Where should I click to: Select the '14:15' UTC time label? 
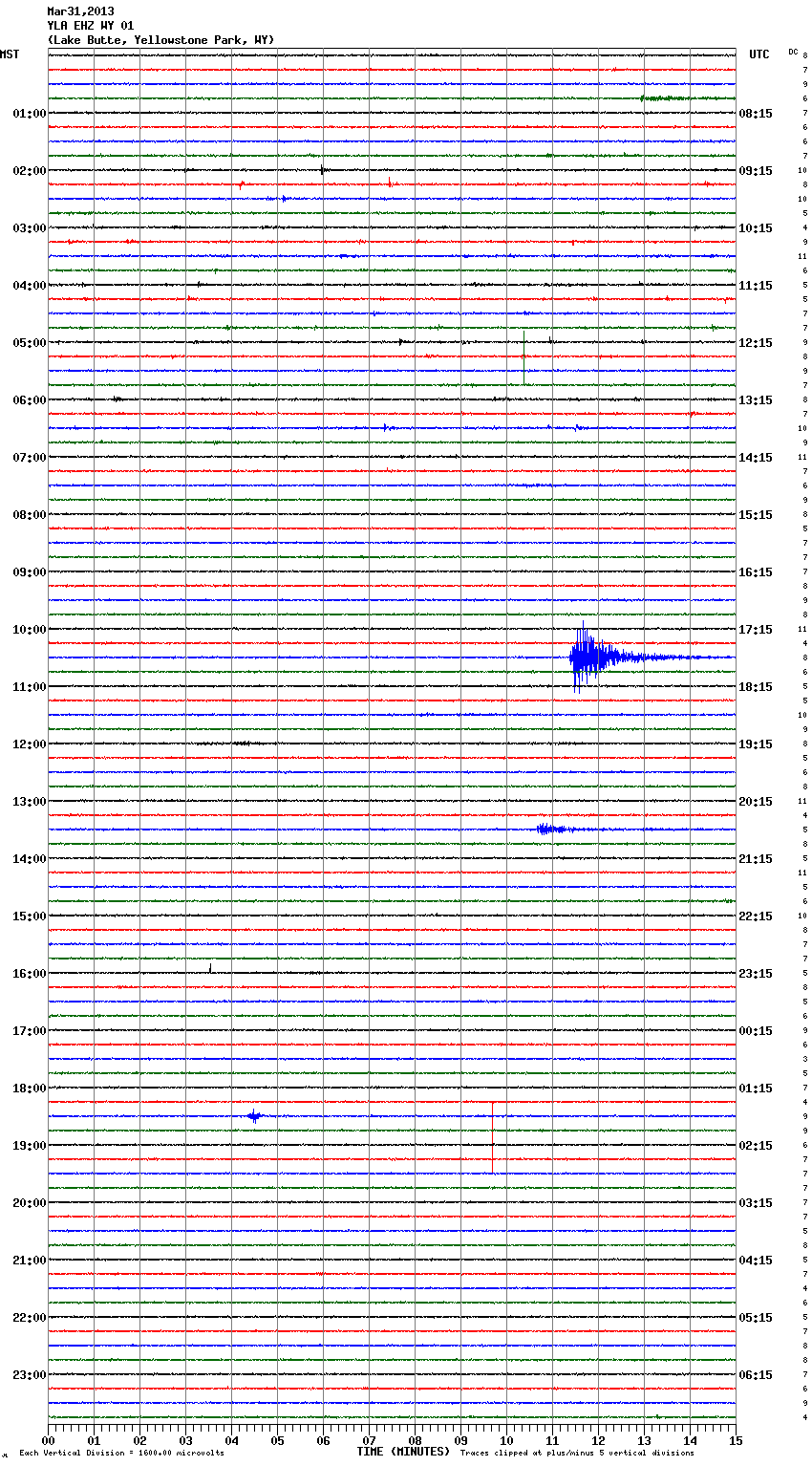point(756,458)
